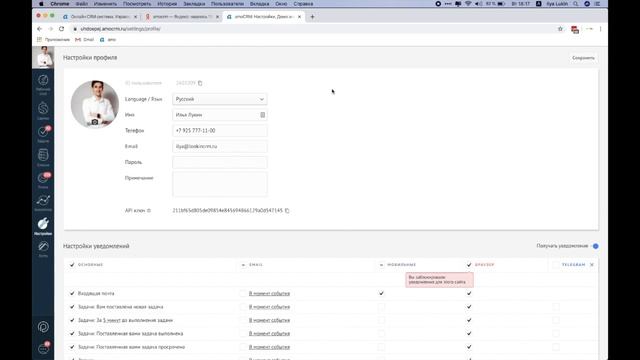Change the 5 минут reminder interval link

point(112,320)
